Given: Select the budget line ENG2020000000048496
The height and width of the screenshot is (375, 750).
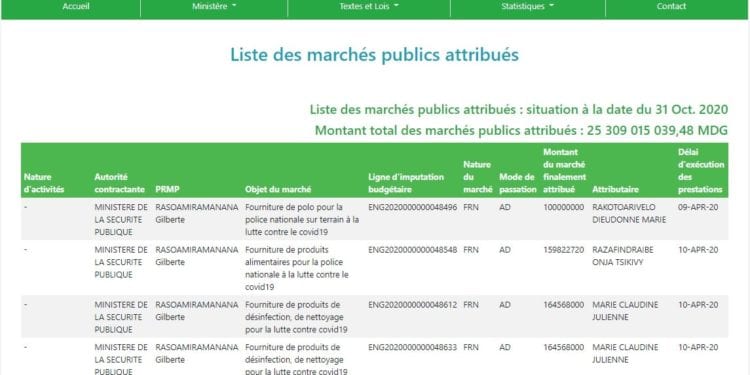Looking at the screenshot, I should 412,208.
